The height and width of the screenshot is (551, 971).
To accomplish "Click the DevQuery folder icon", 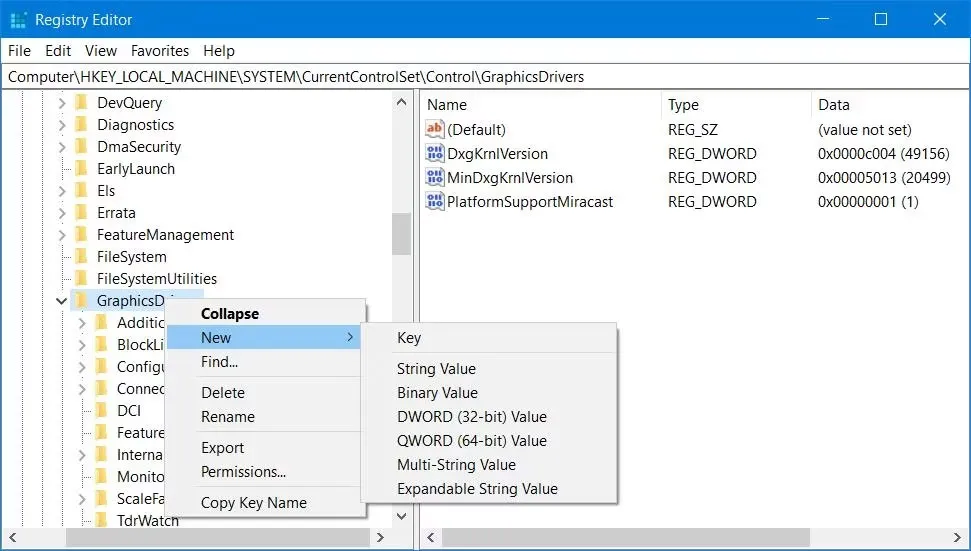I will [81, 103].
